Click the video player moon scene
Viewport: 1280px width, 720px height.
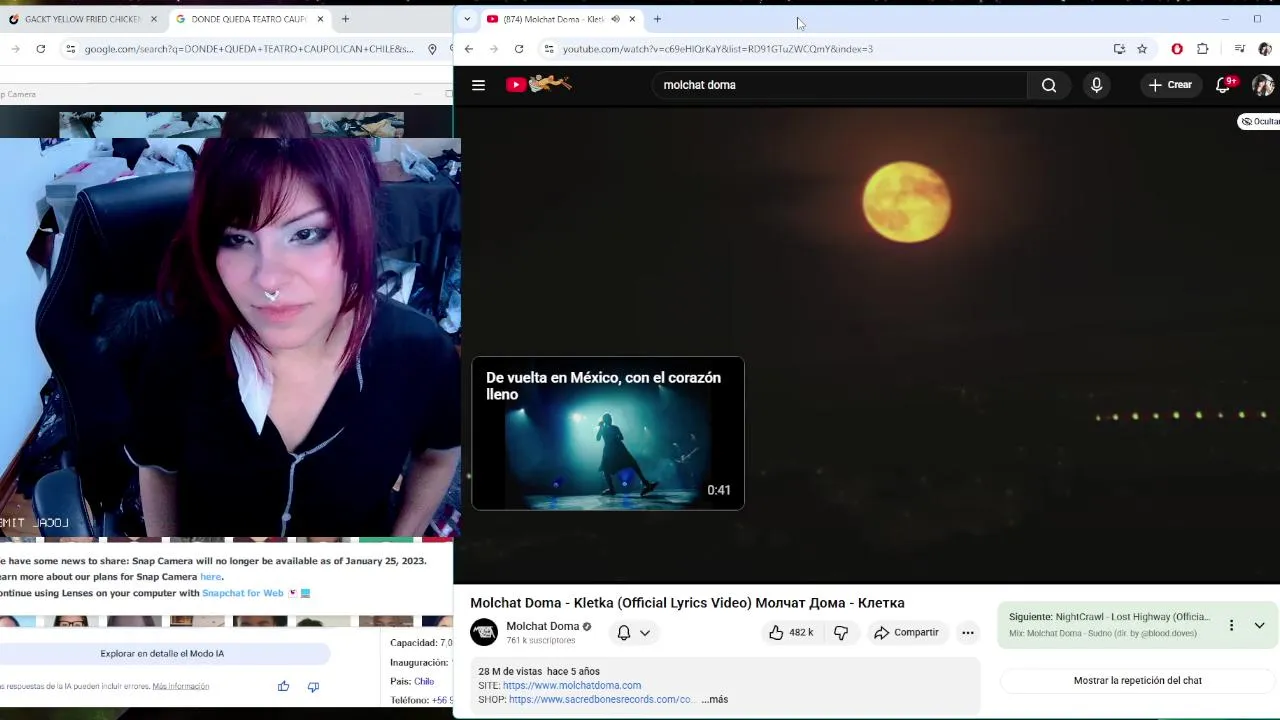click(x=866, y=345)
